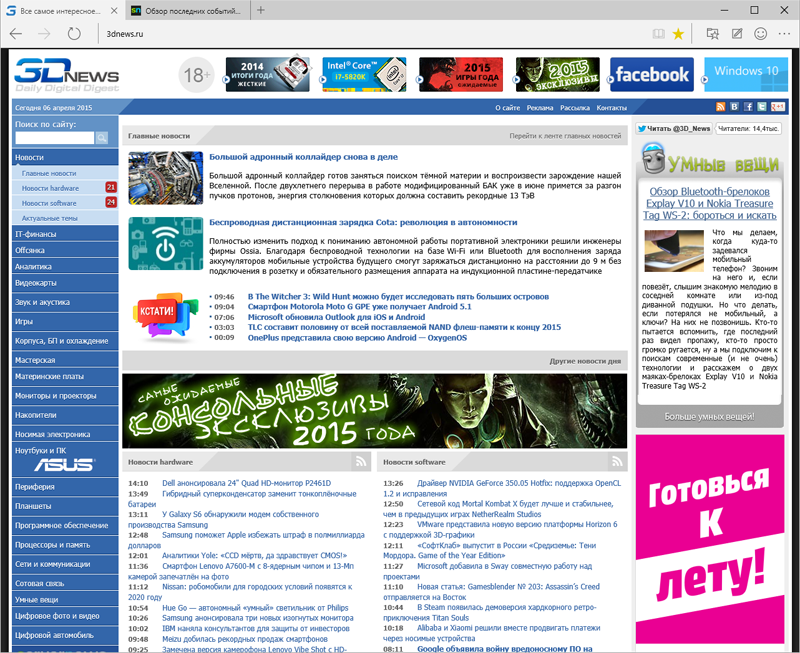
Task: Close the "Все самое интересное" tab
Action: [114, 11]
